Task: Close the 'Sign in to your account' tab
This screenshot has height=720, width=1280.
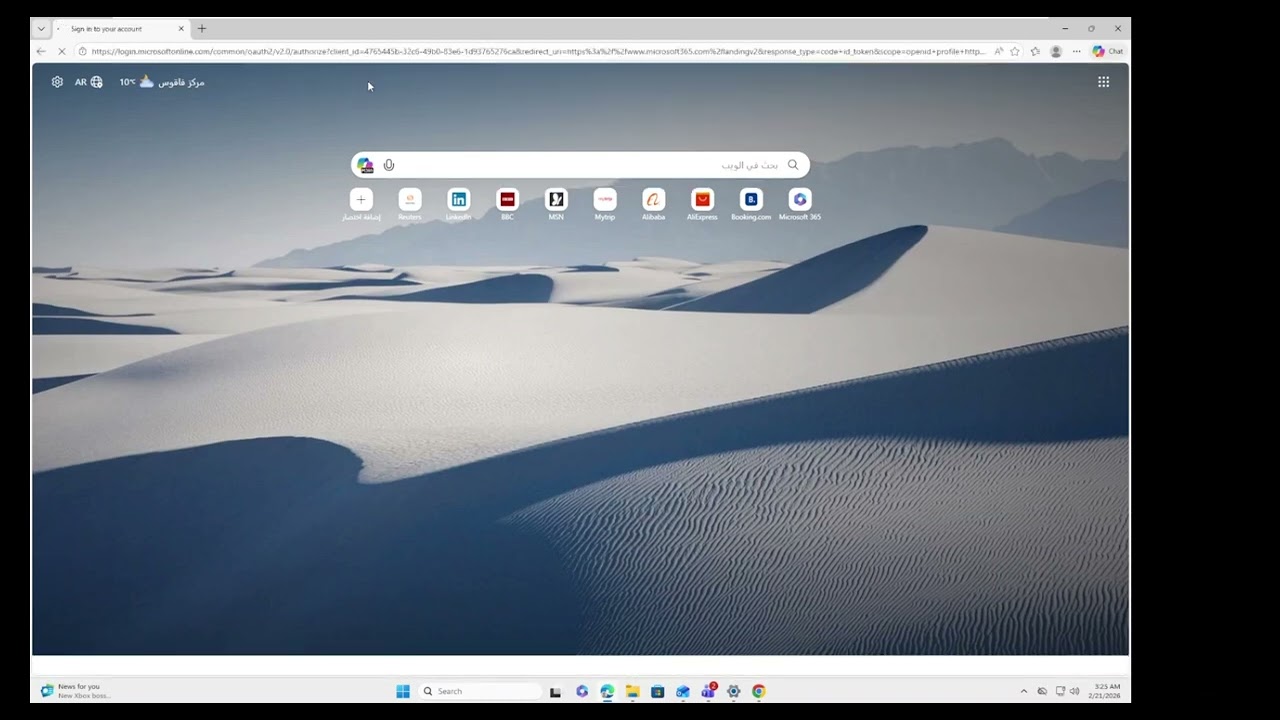Action: point(181,29)
